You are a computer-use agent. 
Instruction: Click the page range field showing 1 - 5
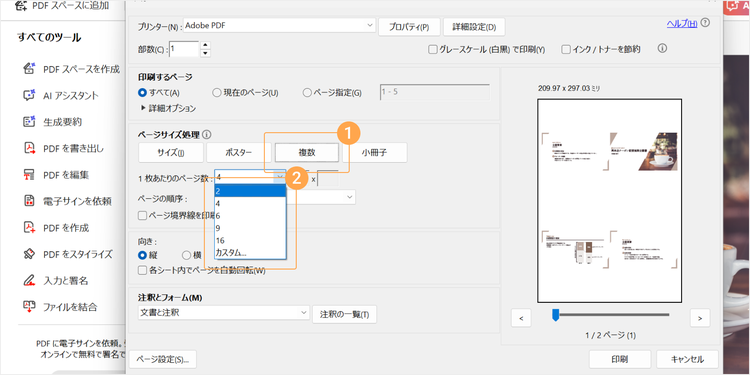click(x=435, y=92)
